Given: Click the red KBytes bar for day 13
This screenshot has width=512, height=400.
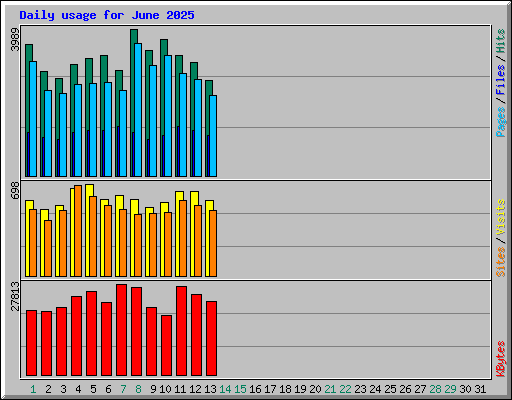Looking at the screenshot, I should [211, 338].
